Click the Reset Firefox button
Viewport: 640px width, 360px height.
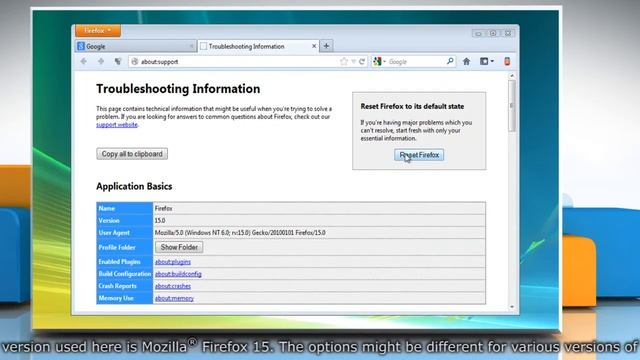419,155
